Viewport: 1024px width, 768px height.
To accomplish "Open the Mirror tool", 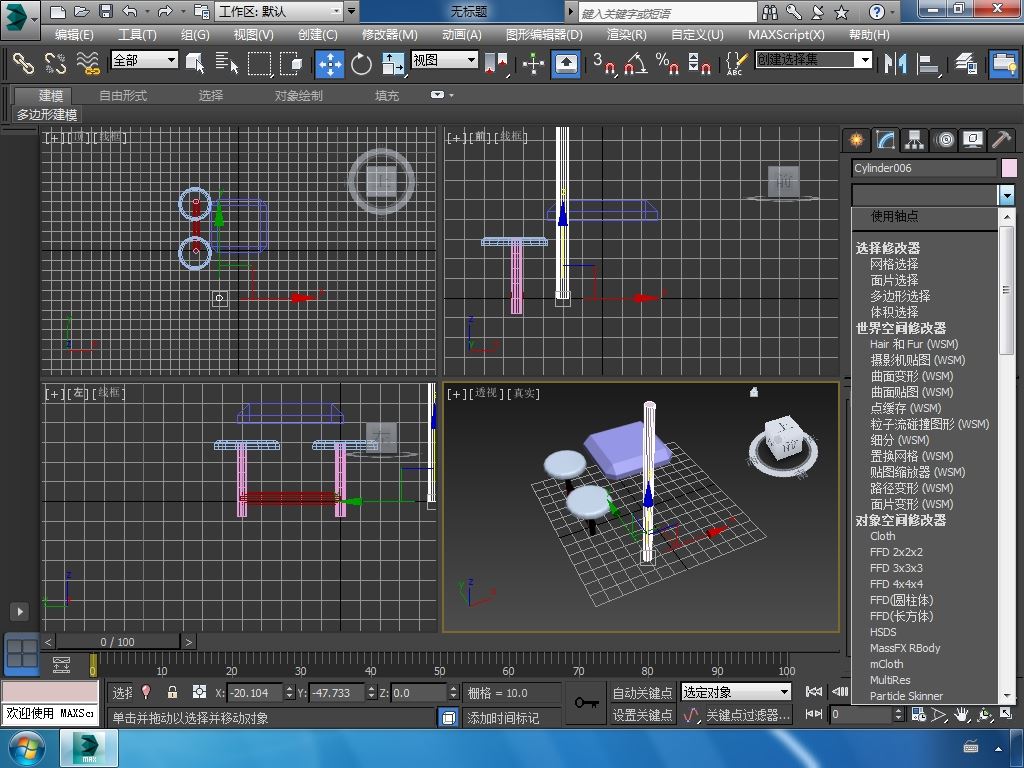I will coord(894,63).
